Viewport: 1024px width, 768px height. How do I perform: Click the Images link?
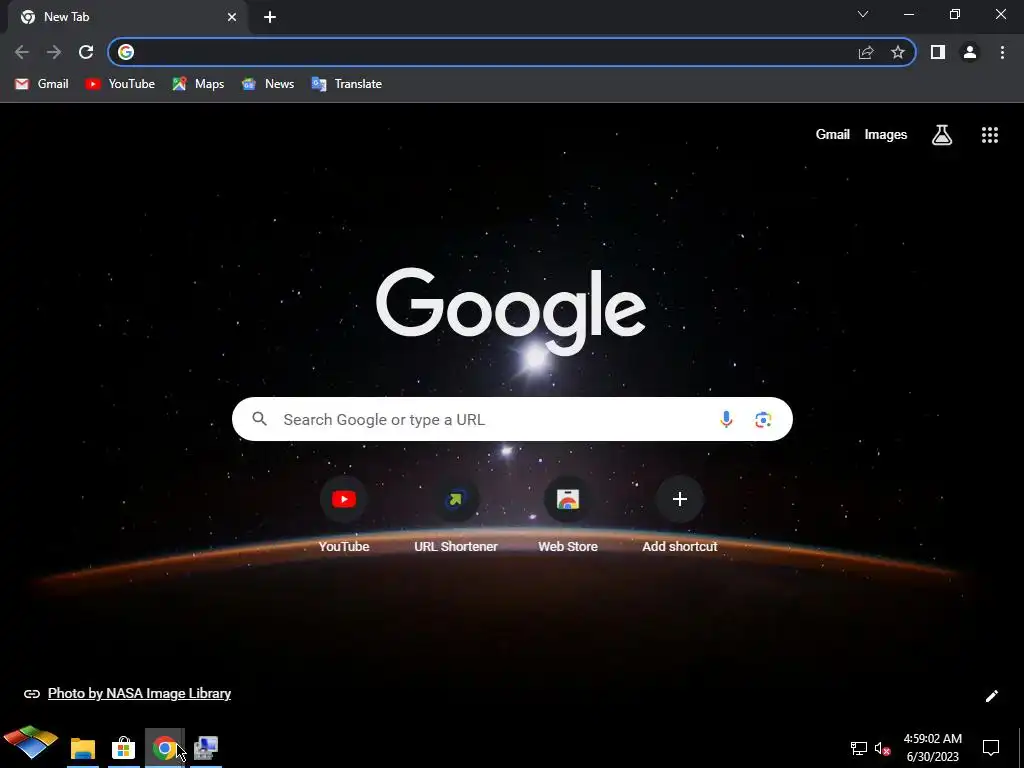coord(886,135)
